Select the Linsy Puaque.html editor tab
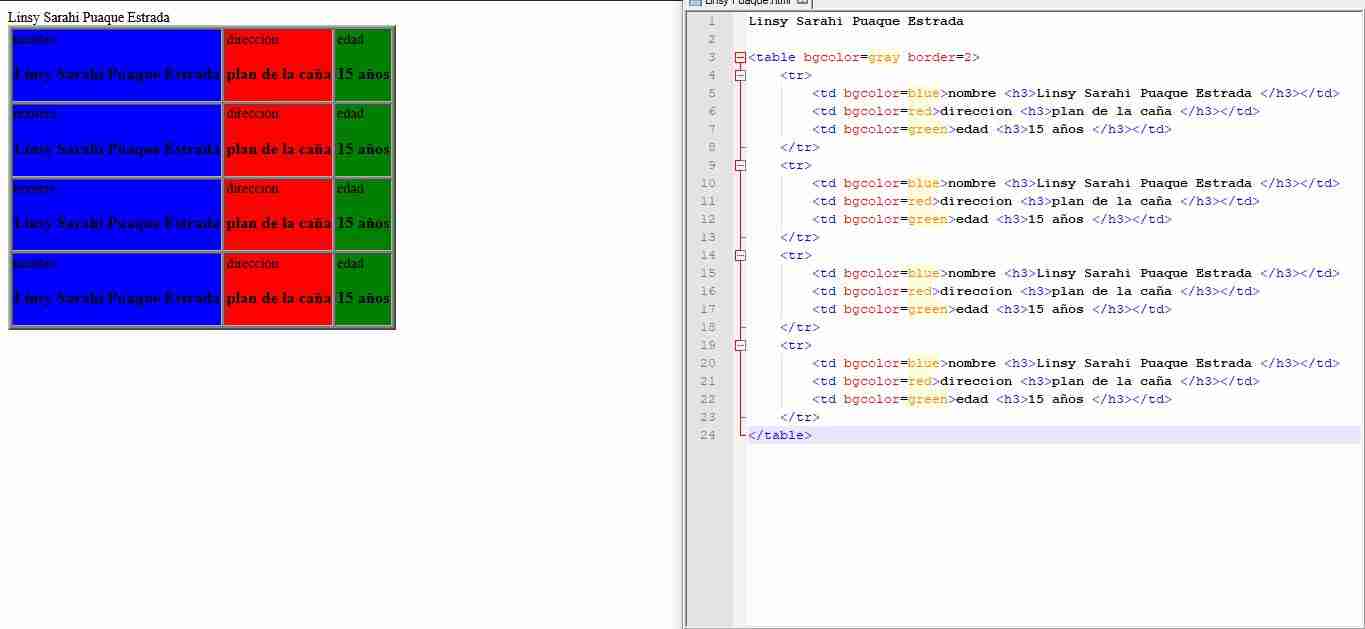Image resolution: width=1365 pixels, height=629 pixels. (748, 3)
